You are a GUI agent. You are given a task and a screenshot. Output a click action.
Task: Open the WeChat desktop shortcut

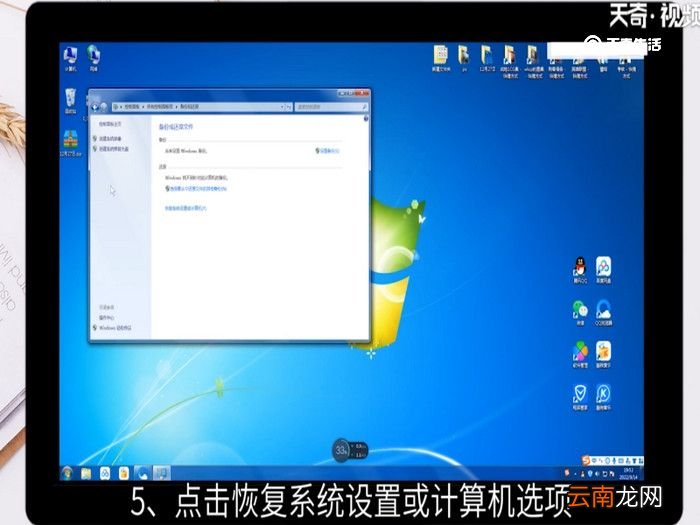(x=580, y=312)
